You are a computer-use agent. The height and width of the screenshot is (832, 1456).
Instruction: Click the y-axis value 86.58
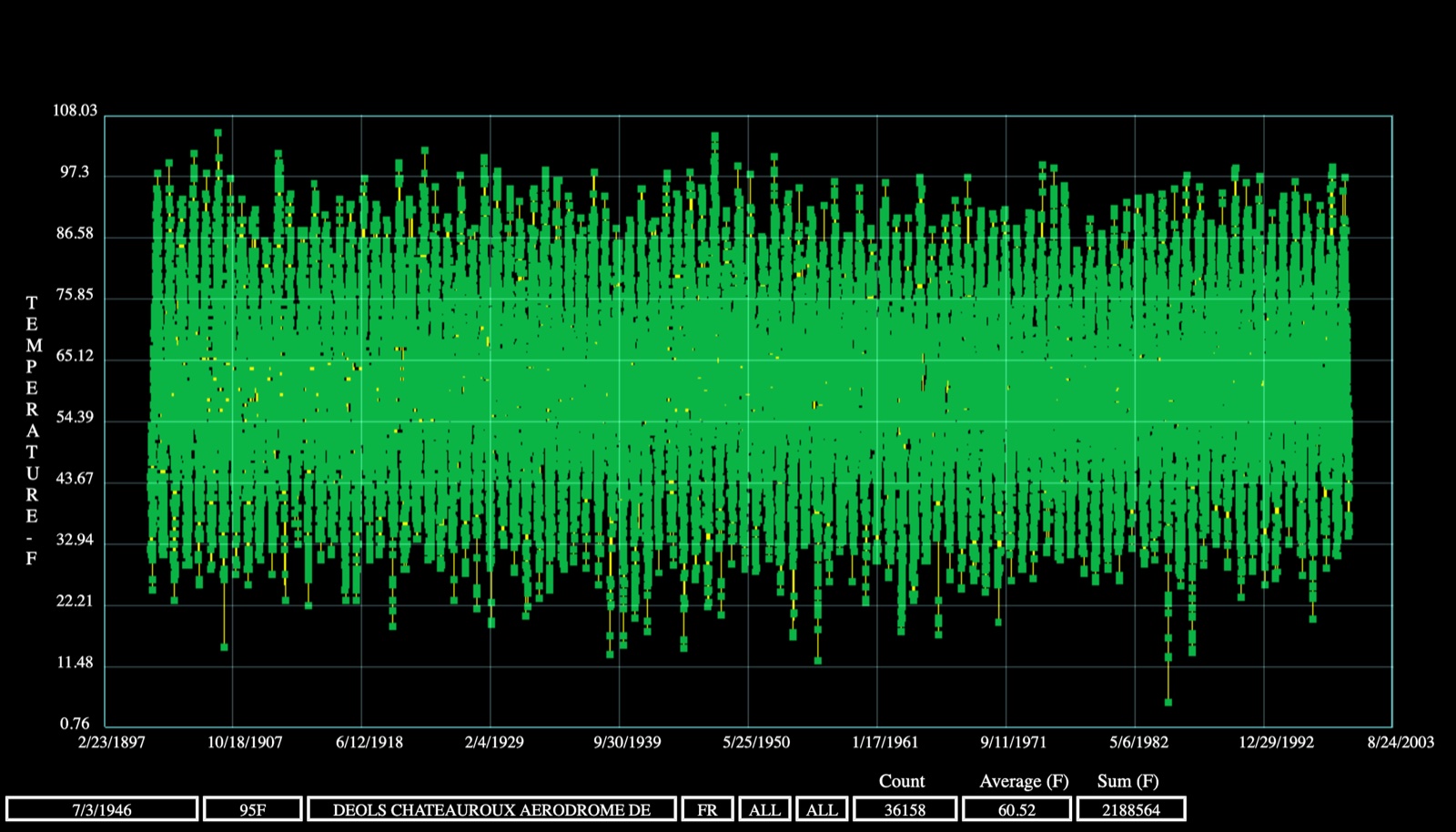[x=75, y=234]
